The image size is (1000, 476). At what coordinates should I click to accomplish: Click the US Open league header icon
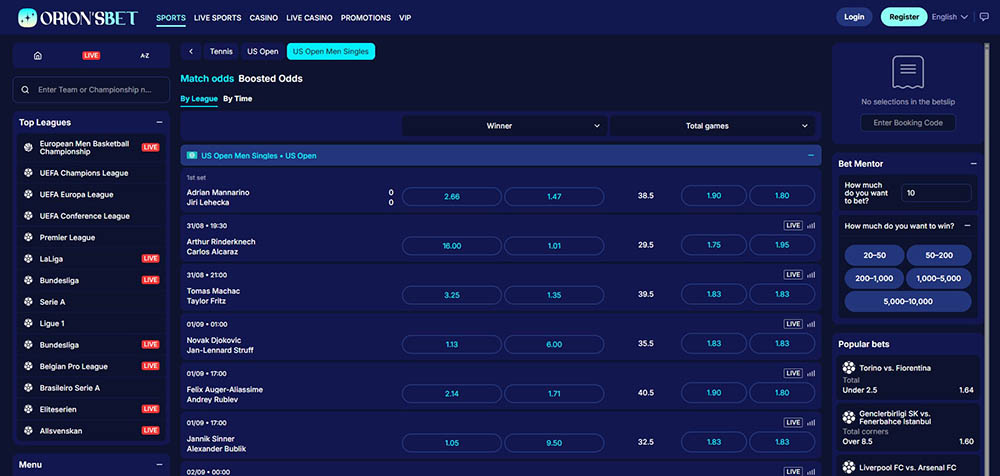[191, 156]
